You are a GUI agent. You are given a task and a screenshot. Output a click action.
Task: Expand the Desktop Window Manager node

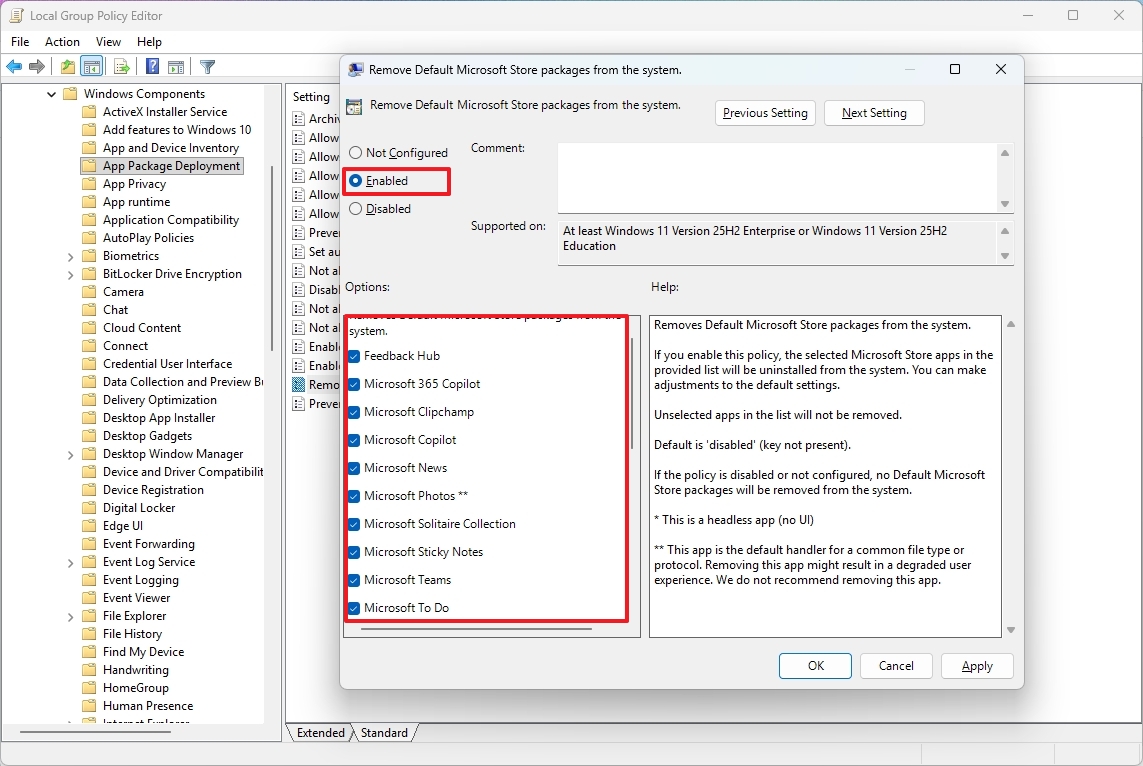(x=69, y=453)
